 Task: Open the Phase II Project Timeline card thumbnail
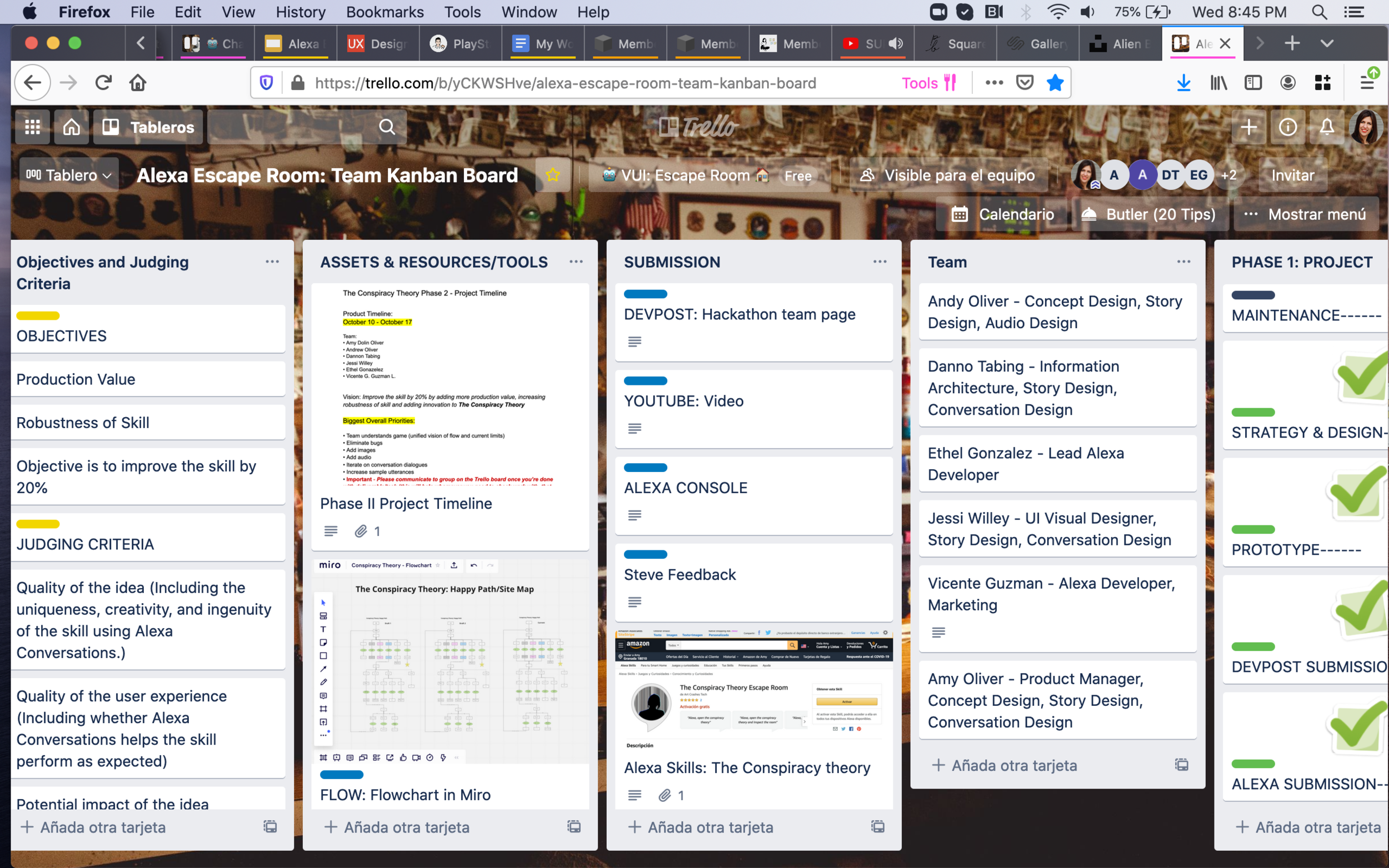[x=449, y=386]
